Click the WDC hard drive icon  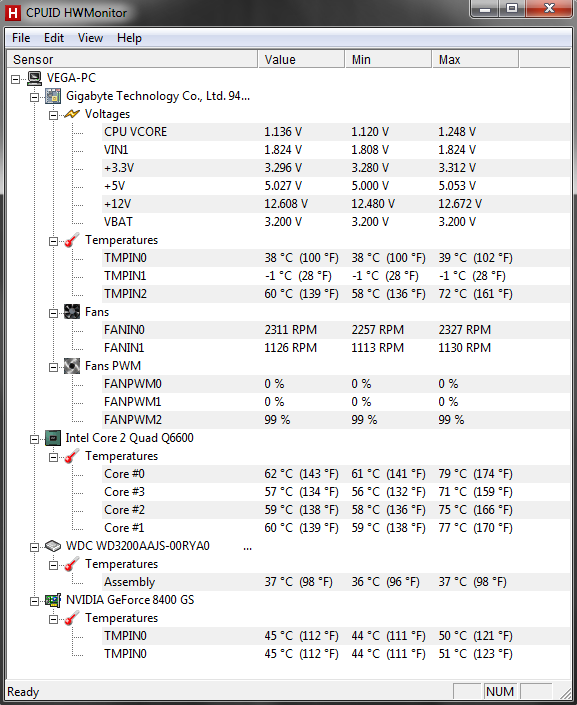tap(53, 546)
